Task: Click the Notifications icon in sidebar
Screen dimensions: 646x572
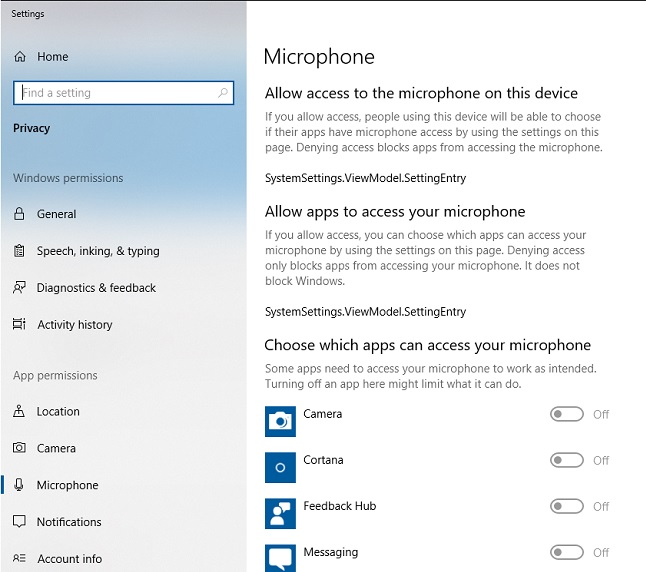Action: [x=19, y=522]
